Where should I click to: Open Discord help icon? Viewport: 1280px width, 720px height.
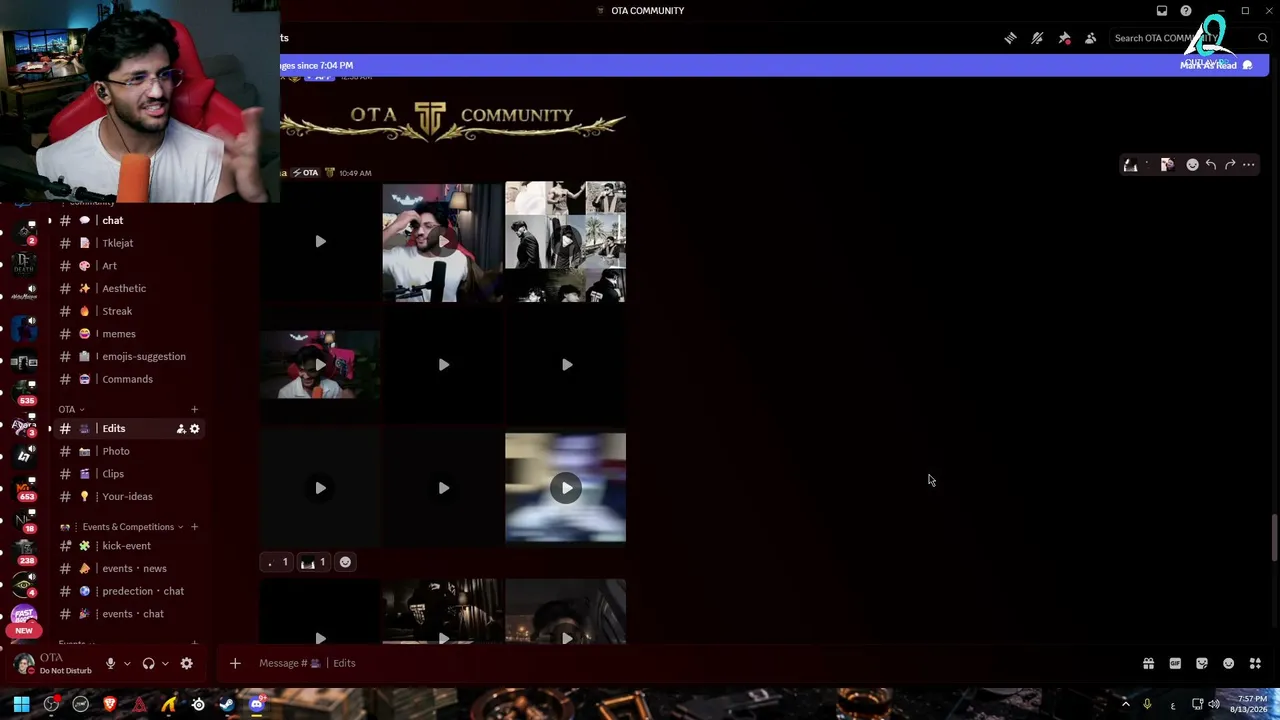point(1186,11)
